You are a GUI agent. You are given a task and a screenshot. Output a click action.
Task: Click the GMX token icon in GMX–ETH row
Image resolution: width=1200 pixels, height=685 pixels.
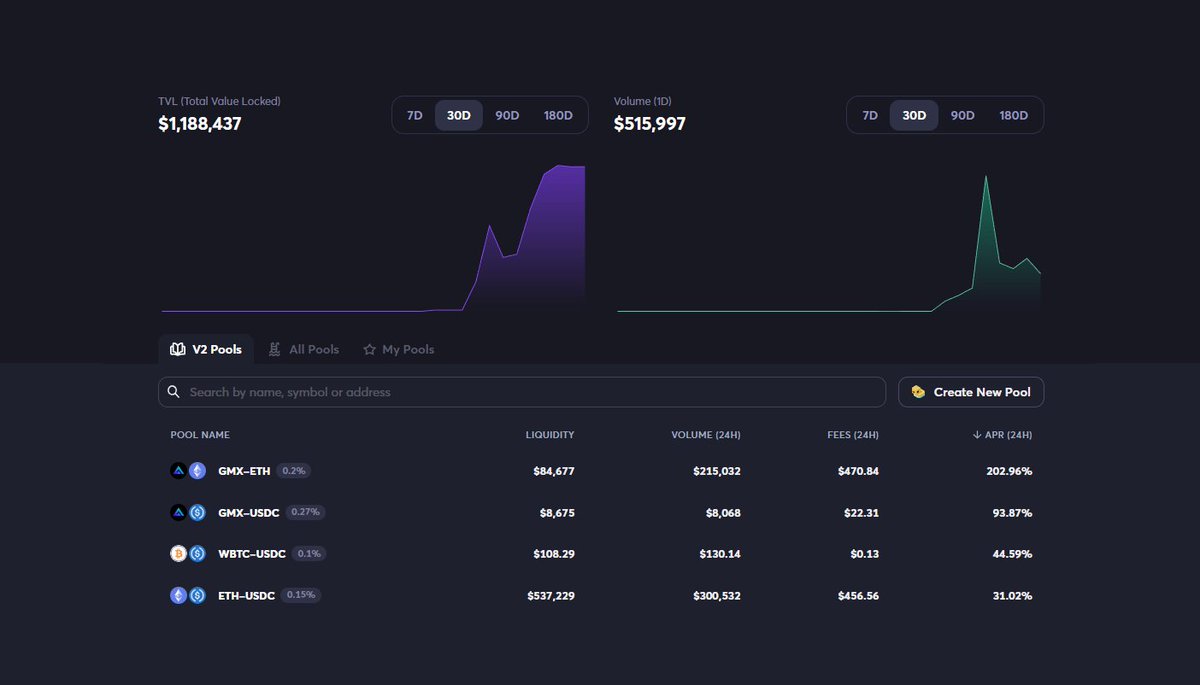(178, 470)
